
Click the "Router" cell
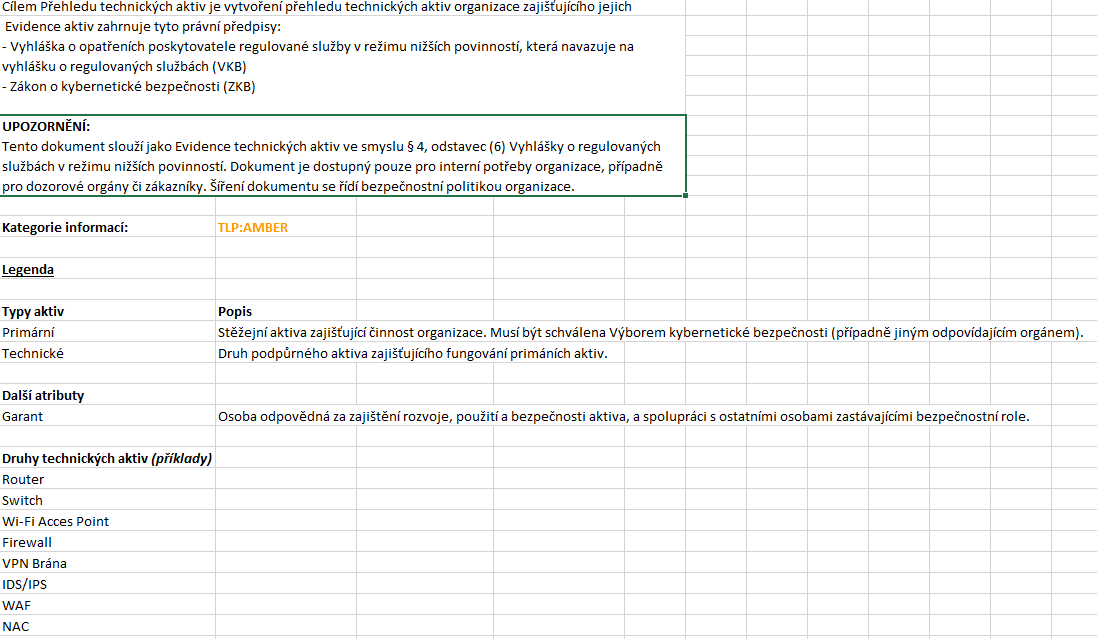coord(23,480)
